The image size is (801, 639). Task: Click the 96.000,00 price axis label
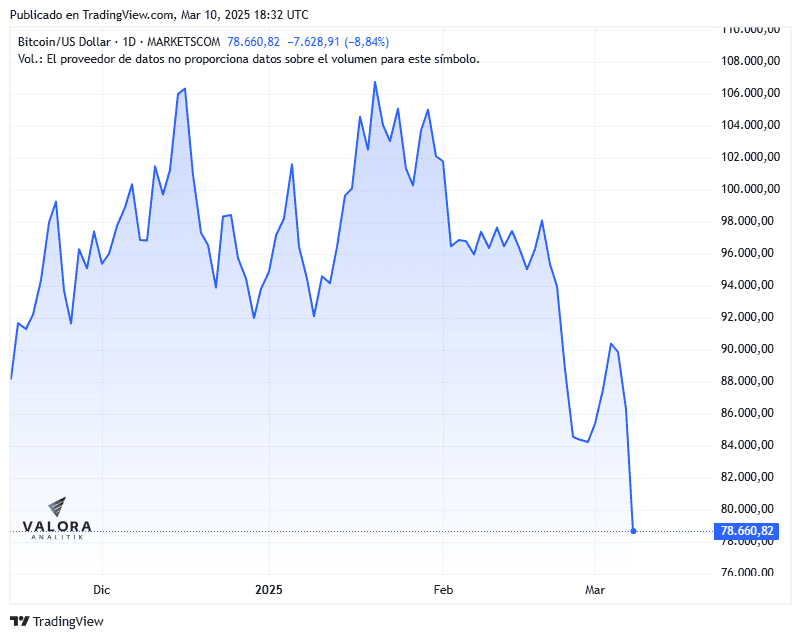click(747, 253)
